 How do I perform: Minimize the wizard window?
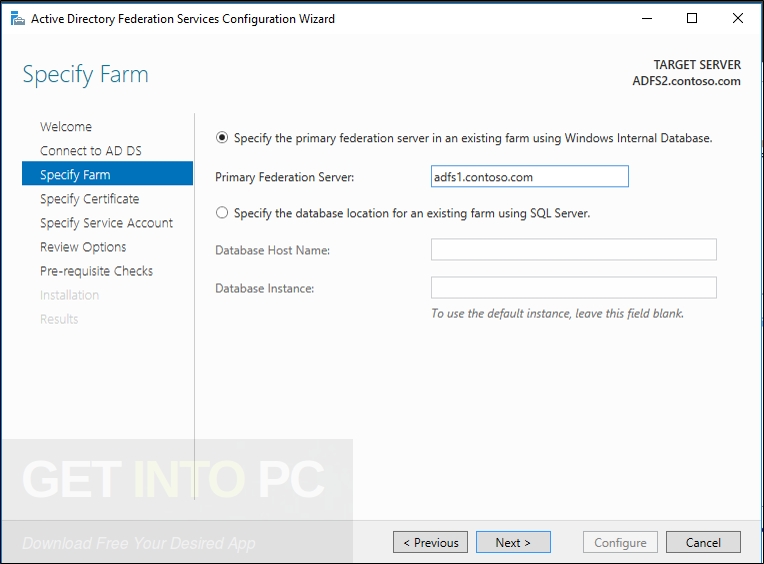647,19
